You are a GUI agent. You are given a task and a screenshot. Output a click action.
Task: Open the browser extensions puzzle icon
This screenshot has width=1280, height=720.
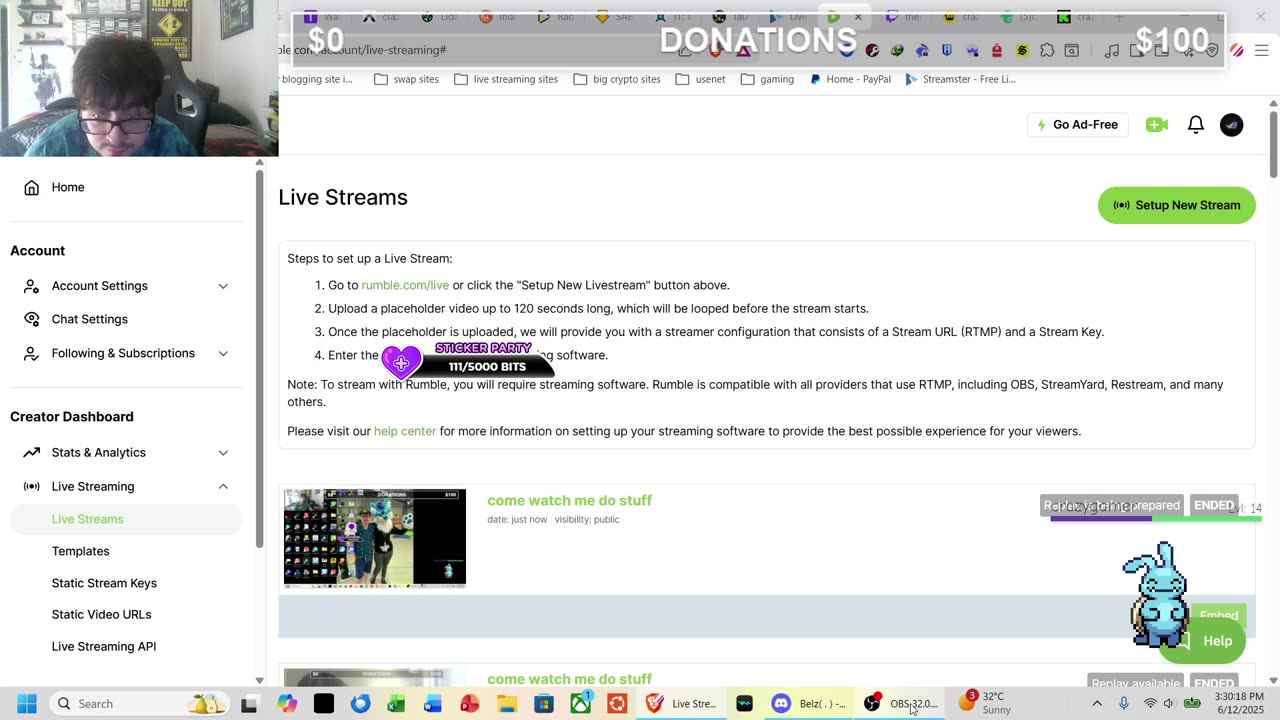[x=1047, y=50]
